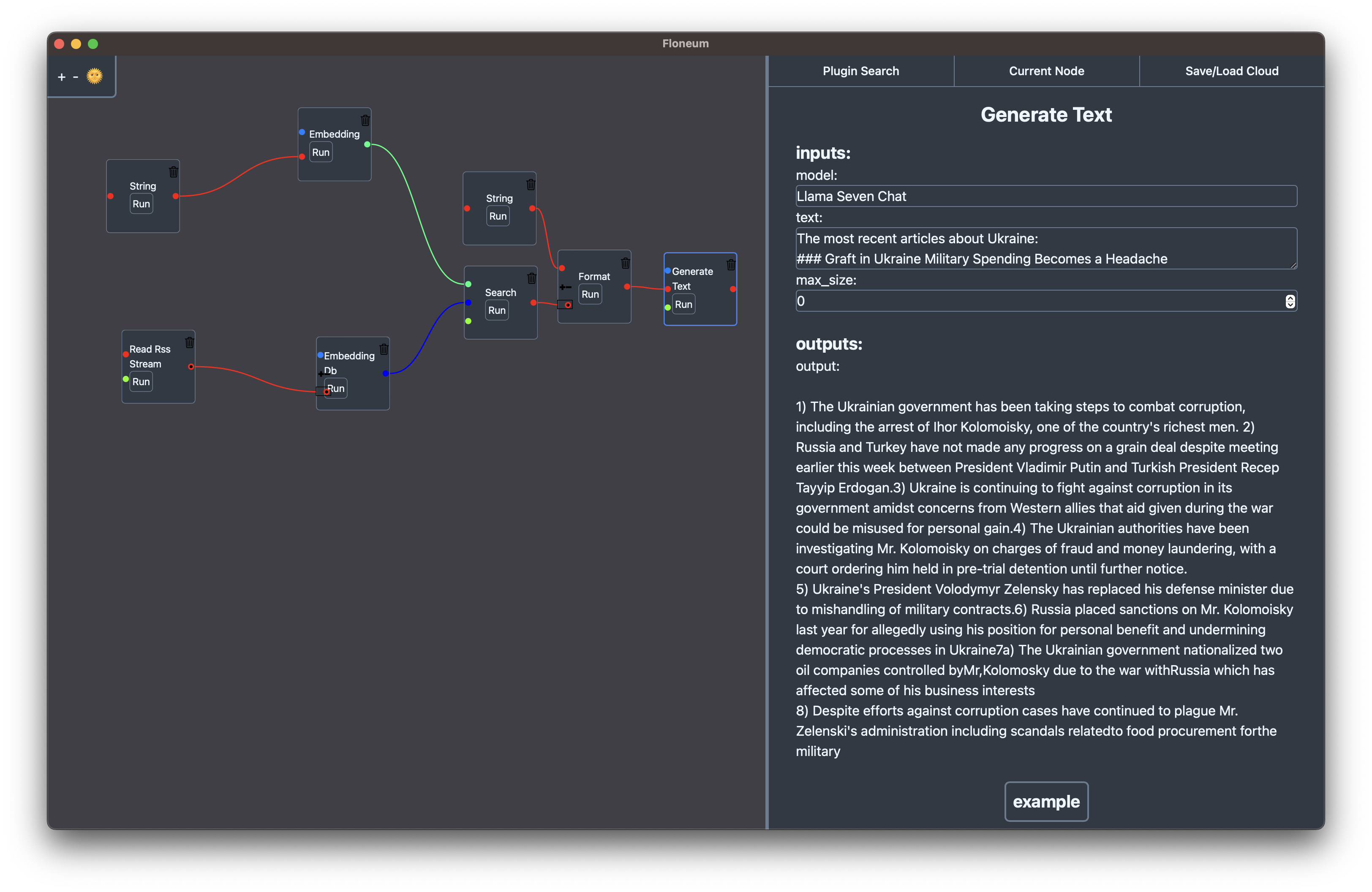Screen dimensions: 1372x892
Task: Click red output port of Generate Text node
Action: click(x=733, y=289)
